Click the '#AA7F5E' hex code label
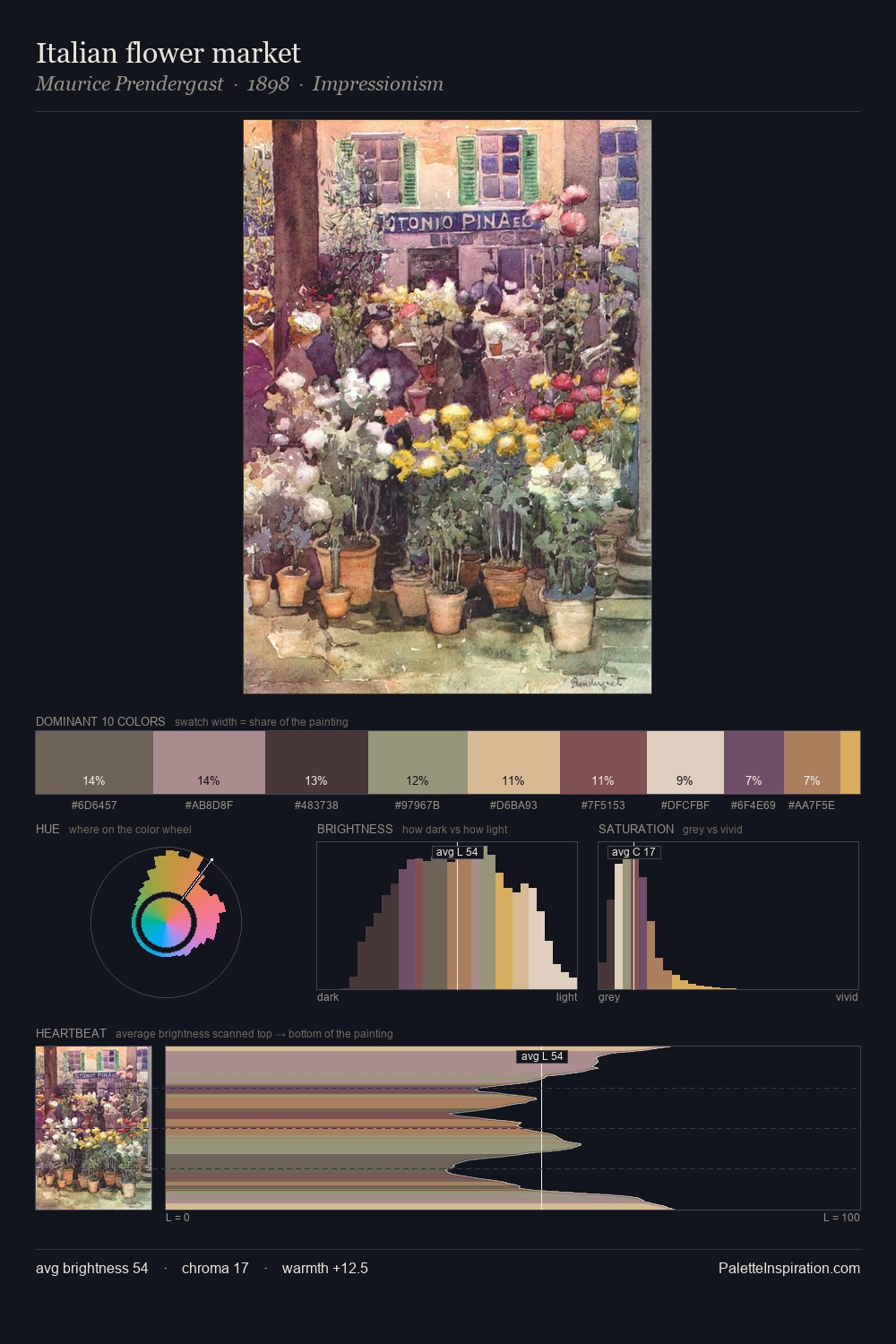The image size is (896, 1344). (812, 806)
